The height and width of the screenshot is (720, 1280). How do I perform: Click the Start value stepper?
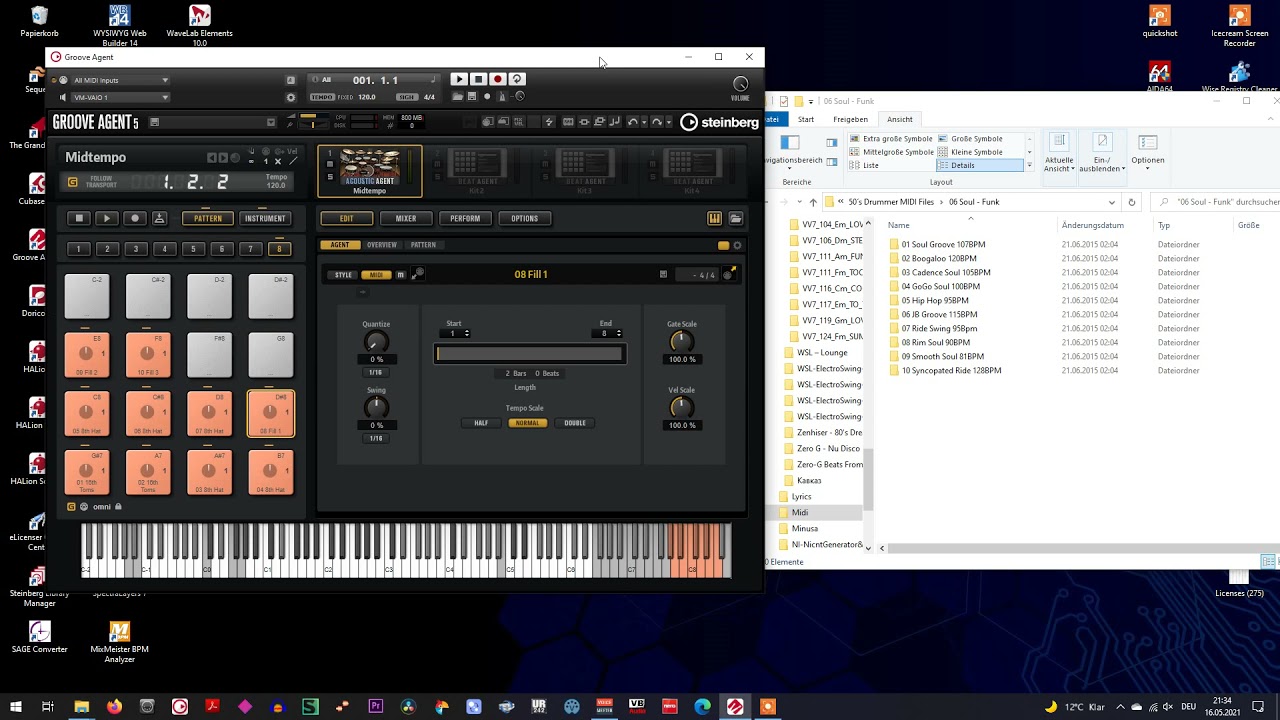click(x=466, y=334)
